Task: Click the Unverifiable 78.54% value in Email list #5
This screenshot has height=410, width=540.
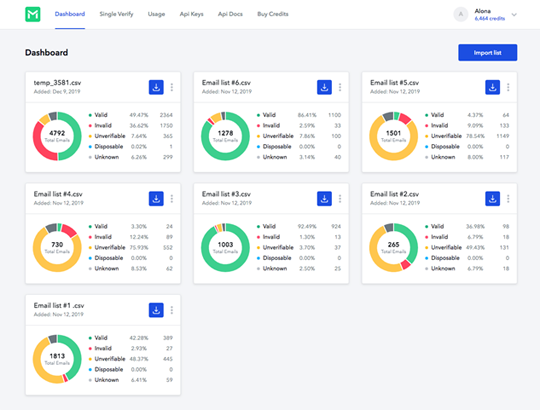Action: tap(475, 136)
